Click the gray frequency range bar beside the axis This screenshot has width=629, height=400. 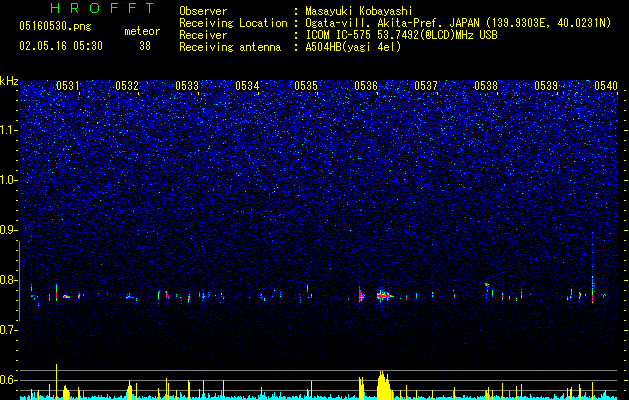tap(19, 281)
